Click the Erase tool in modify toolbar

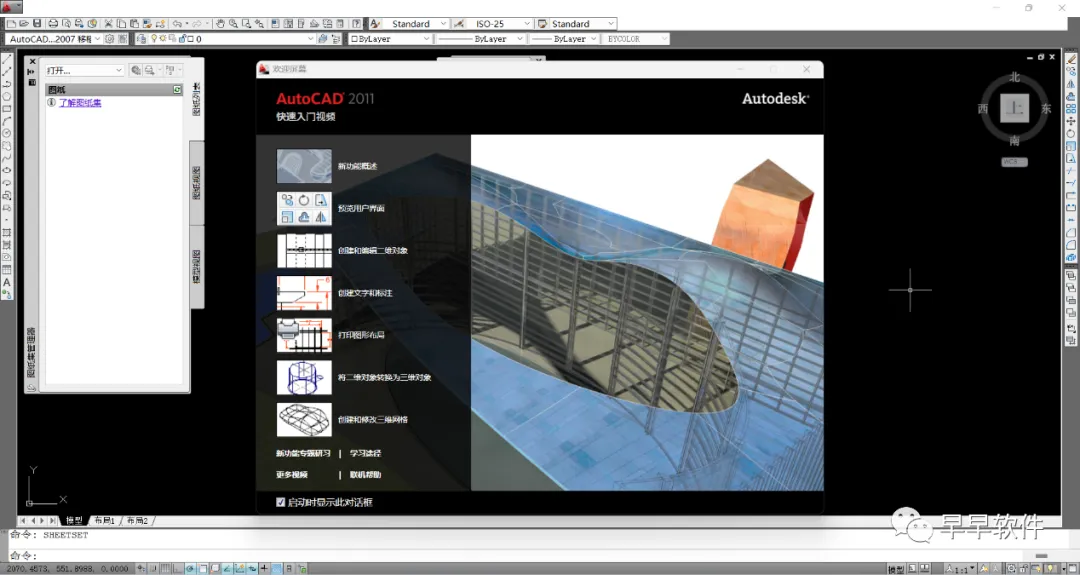click(1071, 60)
